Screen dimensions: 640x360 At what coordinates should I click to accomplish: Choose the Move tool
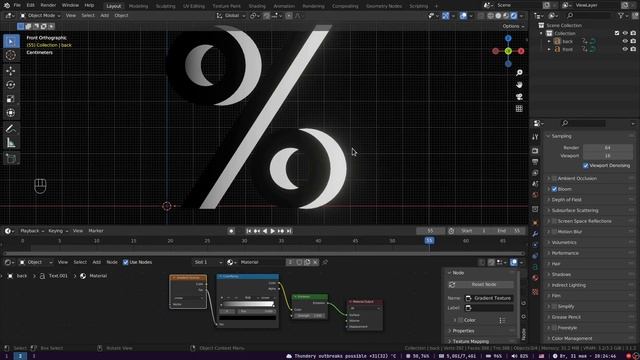tap(11, 71)
